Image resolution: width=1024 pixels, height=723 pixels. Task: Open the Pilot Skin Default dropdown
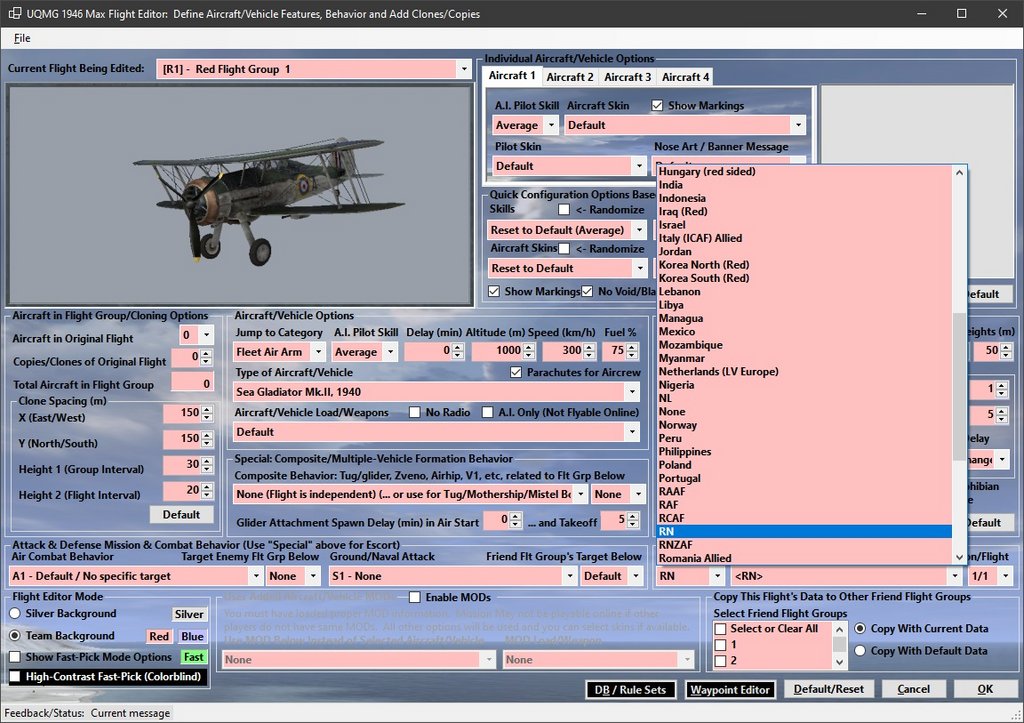point(639,166)
